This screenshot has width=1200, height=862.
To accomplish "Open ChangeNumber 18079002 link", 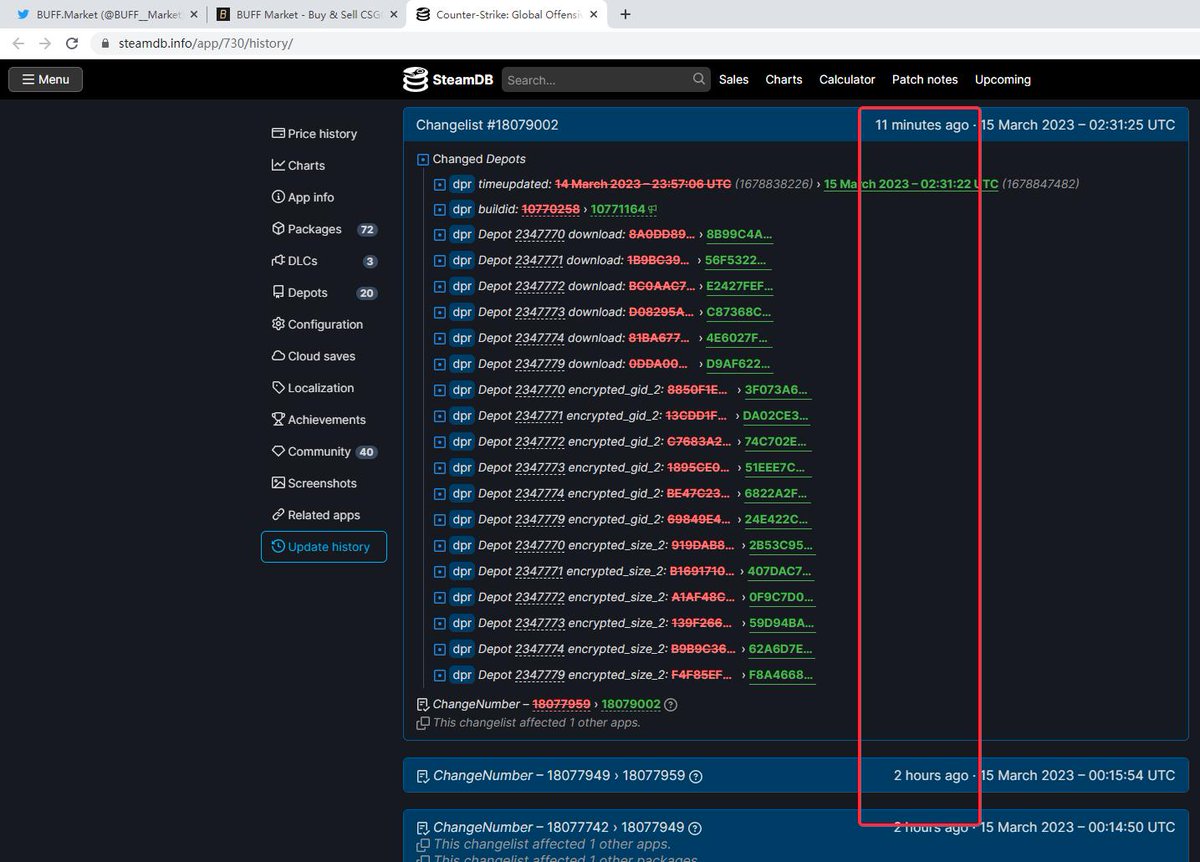I will [631, 705].
